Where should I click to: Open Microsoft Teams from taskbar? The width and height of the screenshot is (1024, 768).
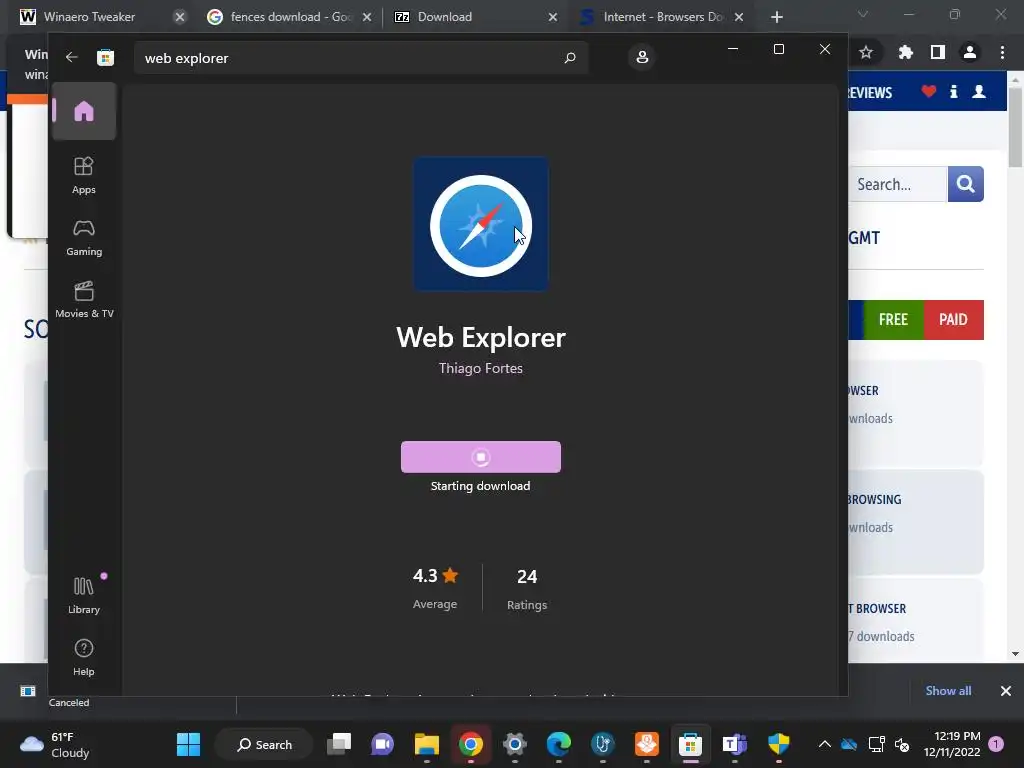click(734, 744)
